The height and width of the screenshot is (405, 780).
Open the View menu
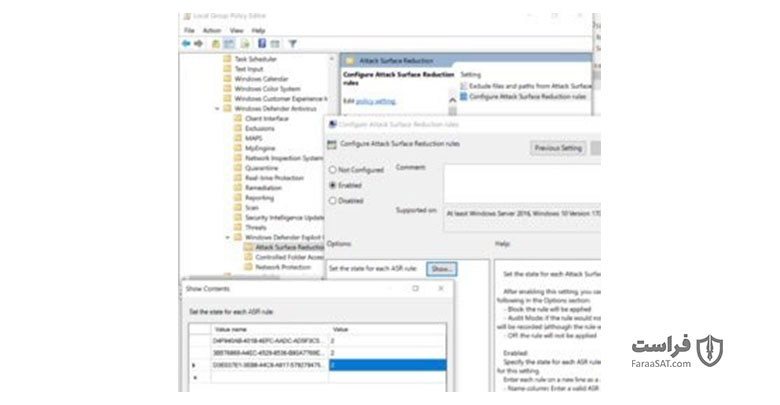point(236,30)
